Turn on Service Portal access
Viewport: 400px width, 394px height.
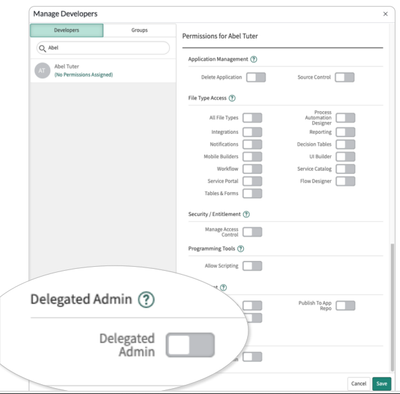click(x=252, y=181)
